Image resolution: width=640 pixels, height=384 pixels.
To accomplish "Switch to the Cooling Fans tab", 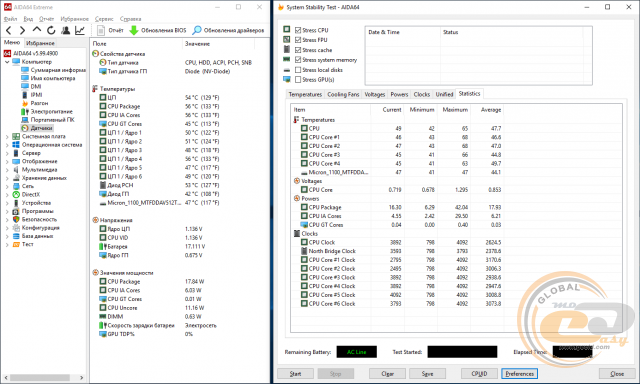I will [343, 94].
